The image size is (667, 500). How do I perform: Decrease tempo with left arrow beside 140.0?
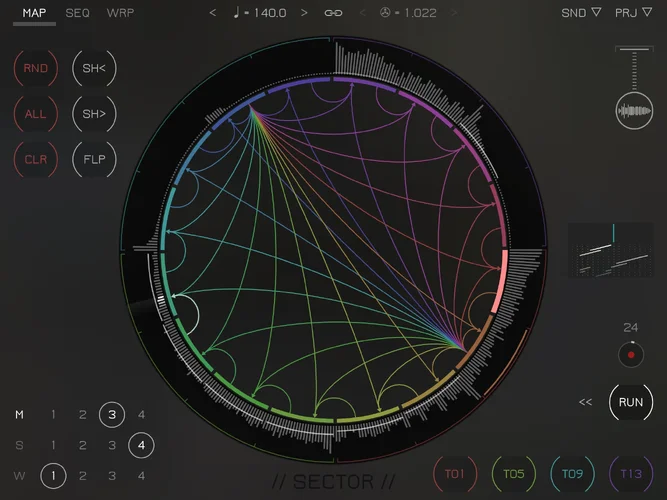point(213,13)
